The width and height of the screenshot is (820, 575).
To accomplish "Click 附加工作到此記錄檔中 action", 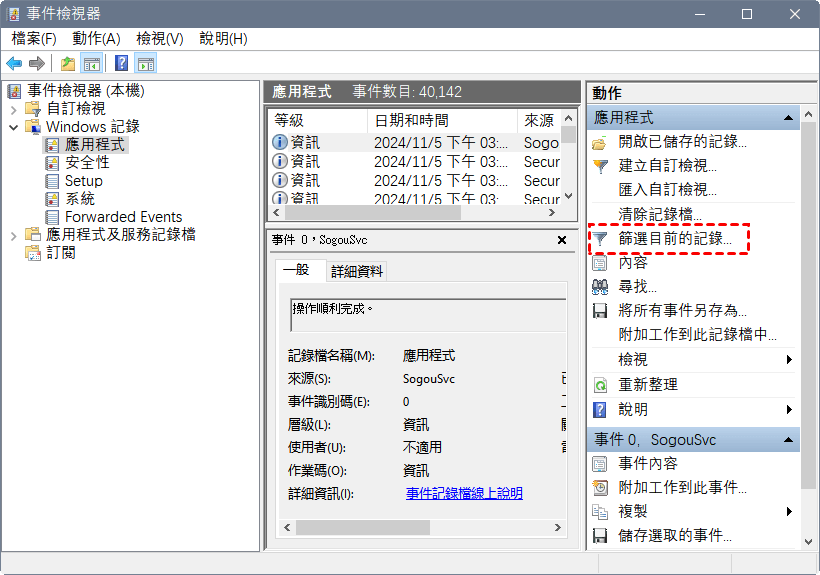I will point(697,335).
